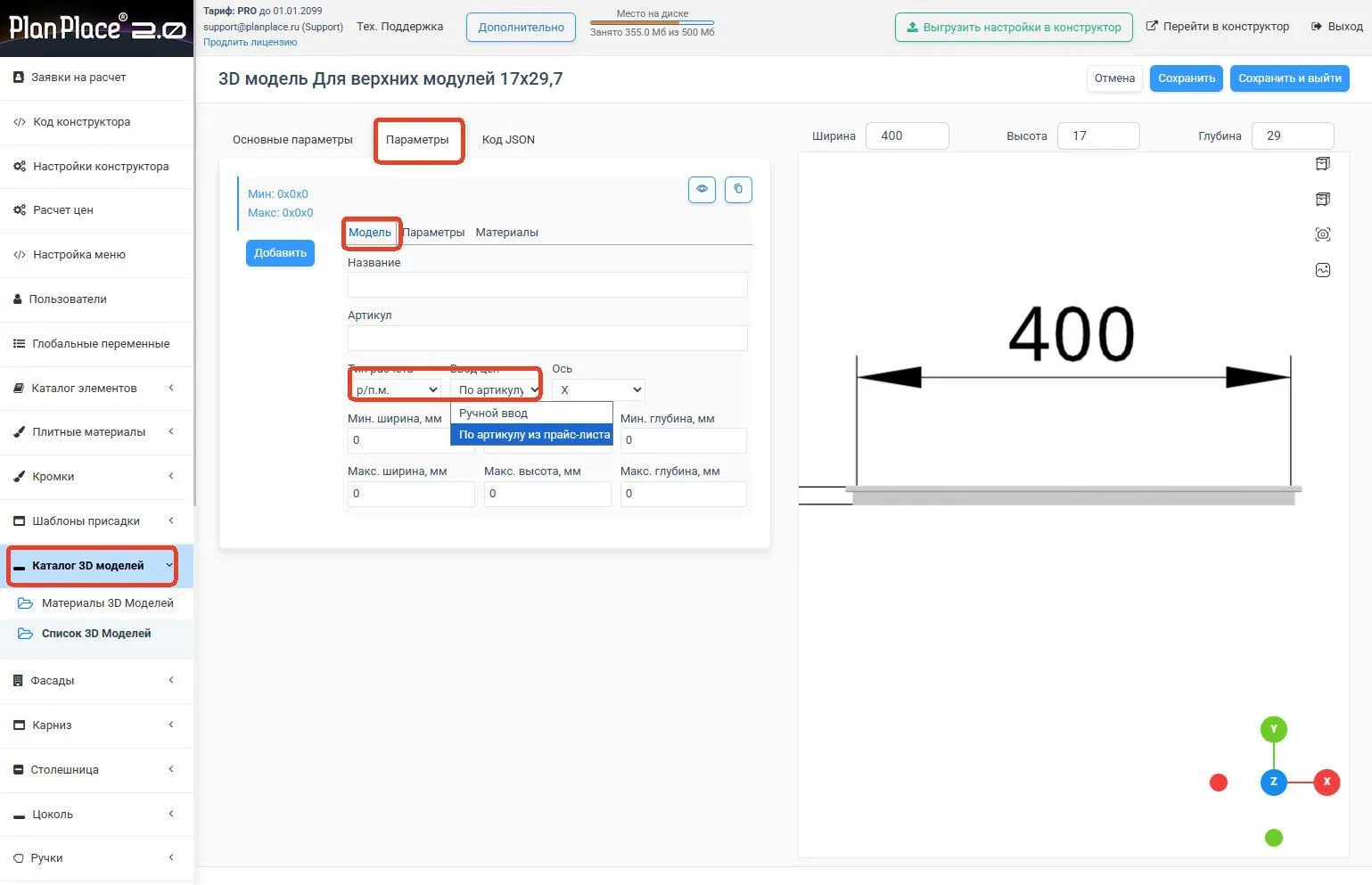Switch to Код JSON tab

coord(508,140)
